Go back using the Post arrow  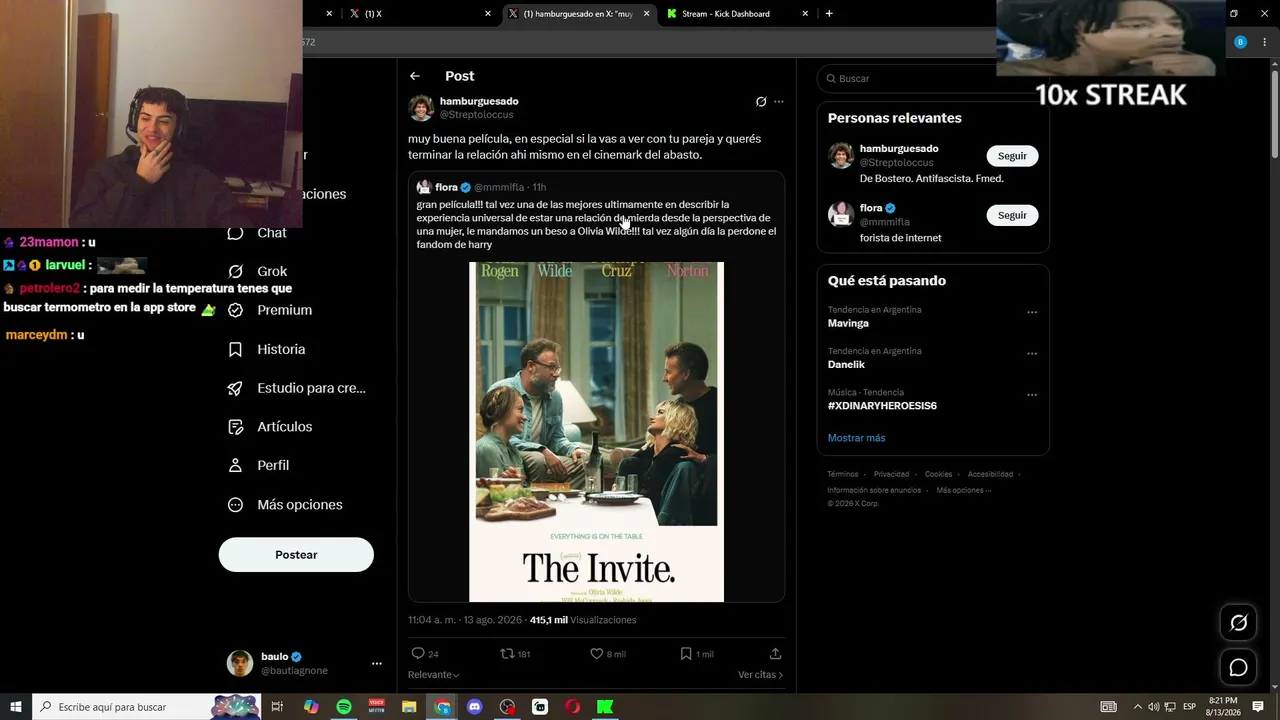click(415, 76)
